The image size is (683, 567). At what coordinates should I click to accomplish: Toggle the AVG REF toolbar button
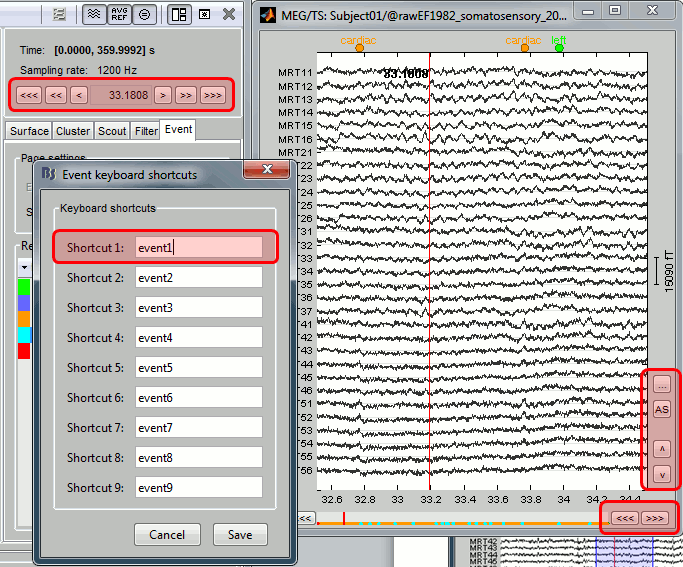click(119, 14)
